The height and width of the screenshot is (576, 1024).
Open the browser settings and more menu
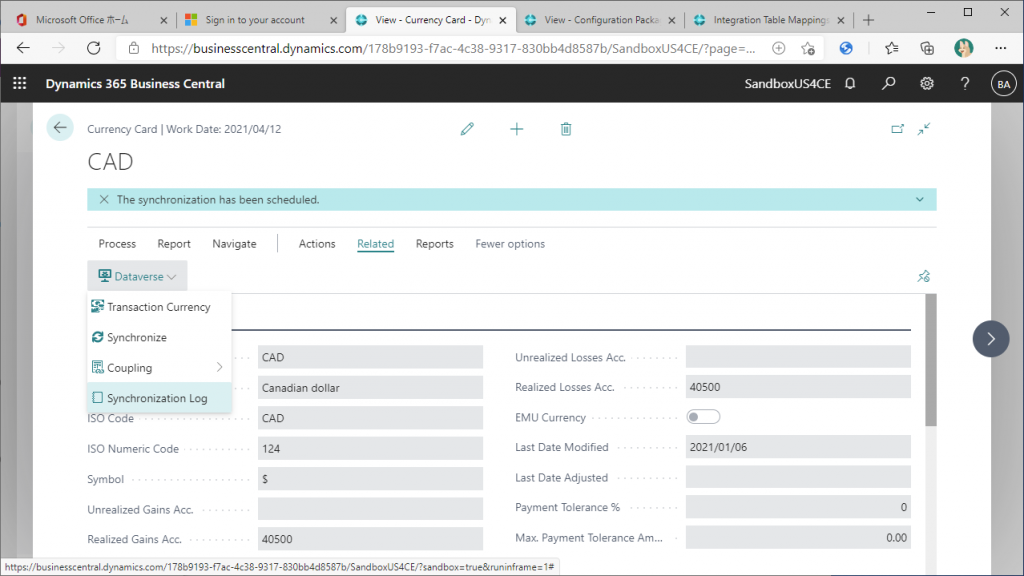pyautogui.click(x=1000, y=48)
